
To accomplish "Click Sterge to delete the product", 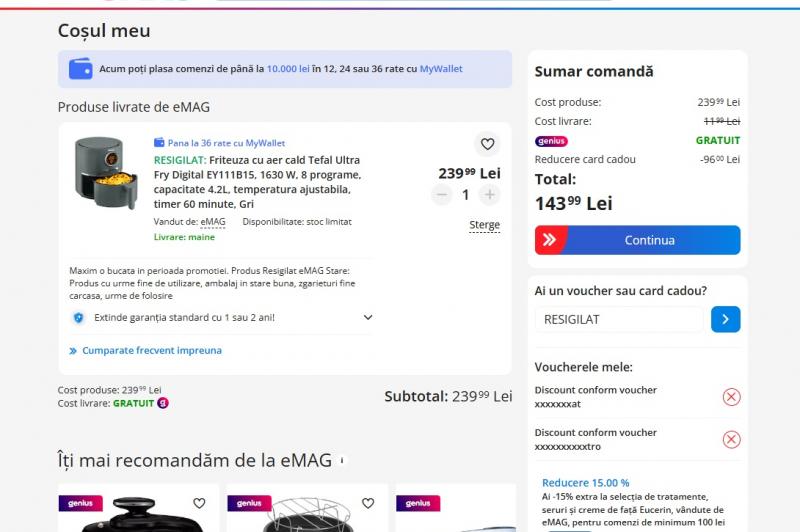I will (x=484, y=225).
